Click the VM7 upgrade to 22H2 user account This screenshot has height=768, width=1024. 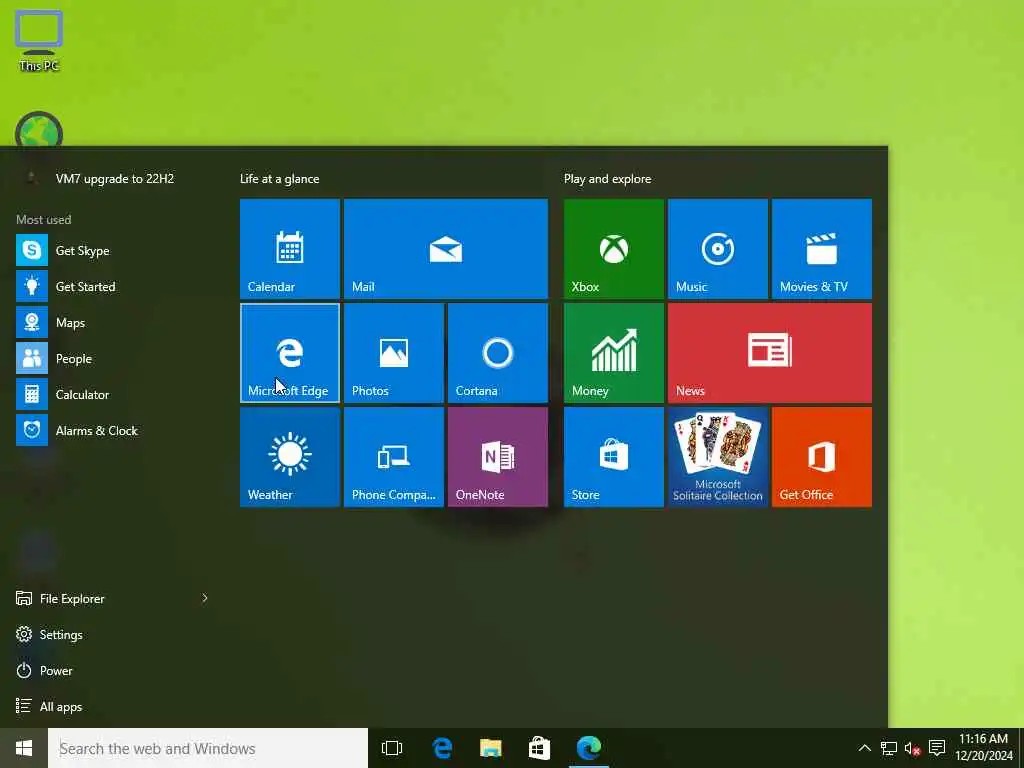pyautogui.click(x=112, y=178)
